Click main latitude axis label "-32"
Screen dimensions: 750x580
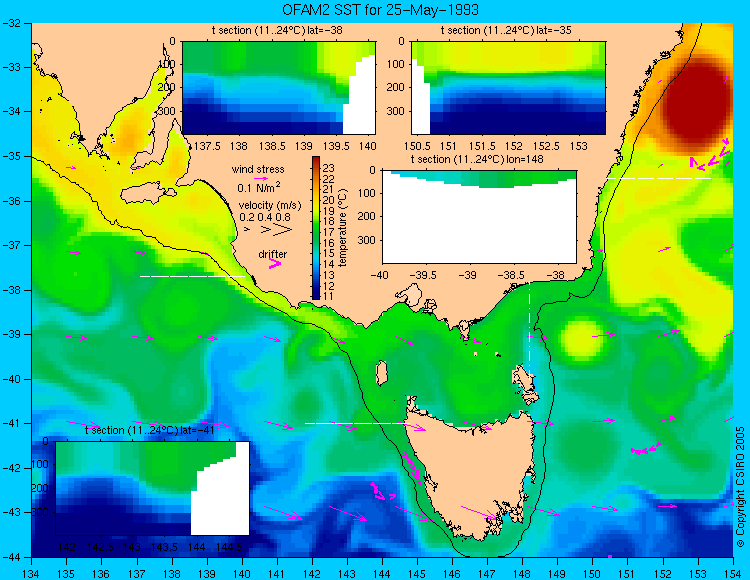tap(12, 23)
